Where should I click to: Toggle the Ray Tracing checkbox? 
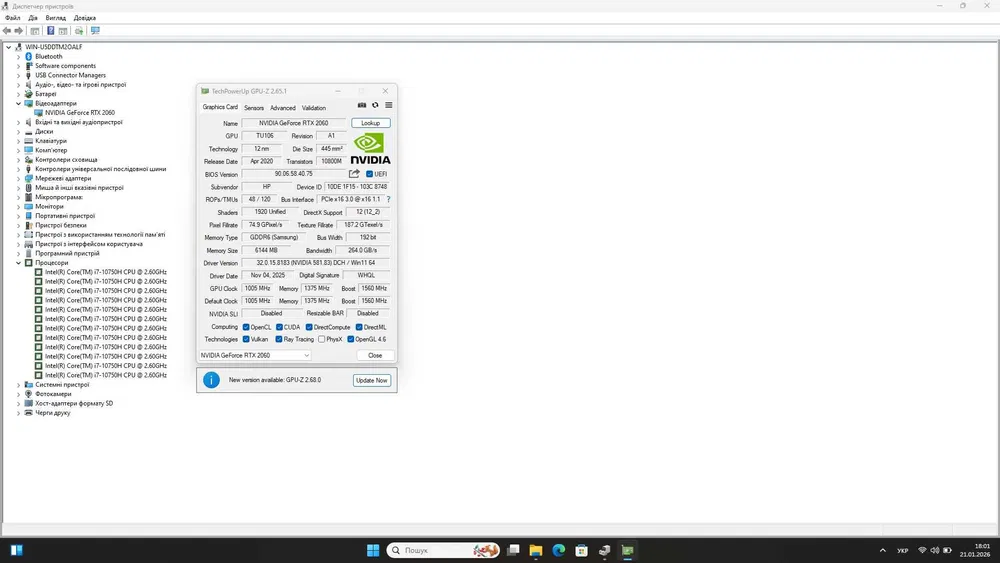pos(279,339)
